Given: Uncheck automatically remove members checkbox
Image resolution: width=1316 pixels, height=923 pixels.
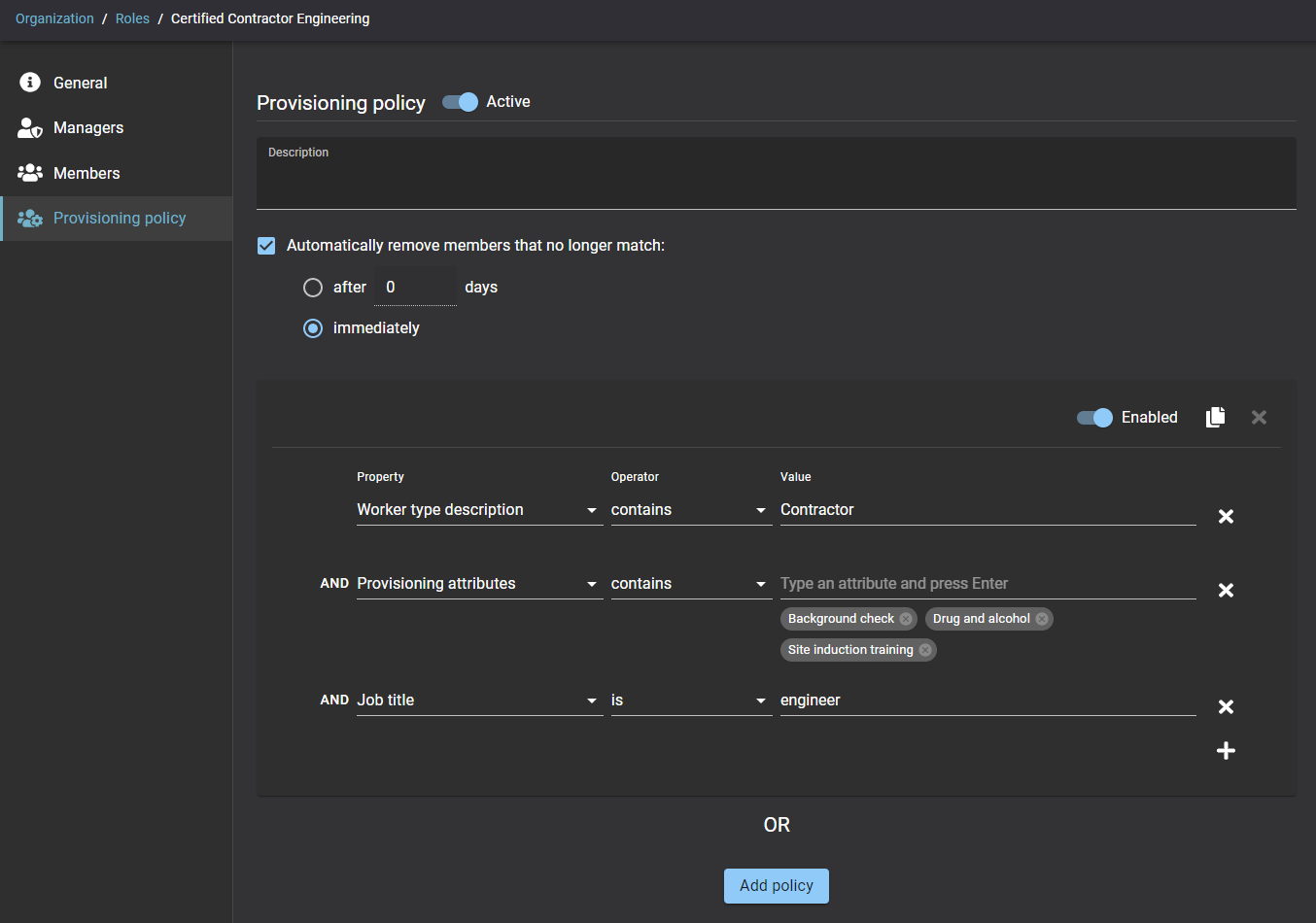Looking at the screenshot, I should point(266,246).
